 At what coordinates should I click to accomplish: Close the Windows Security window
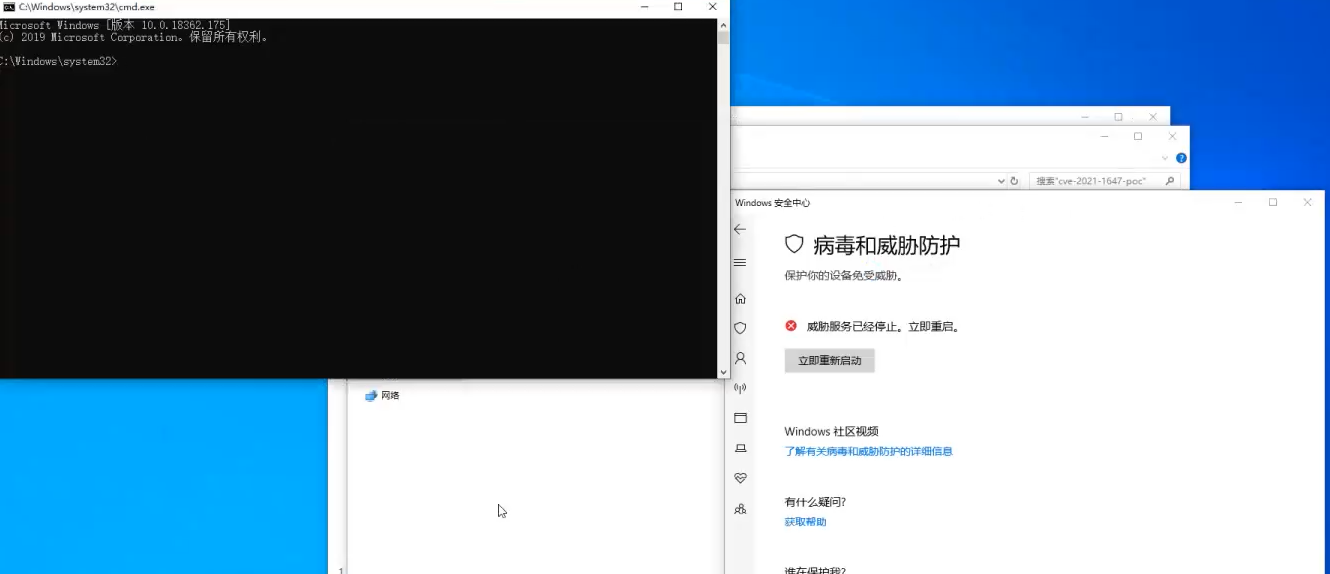pos(1307,202)
